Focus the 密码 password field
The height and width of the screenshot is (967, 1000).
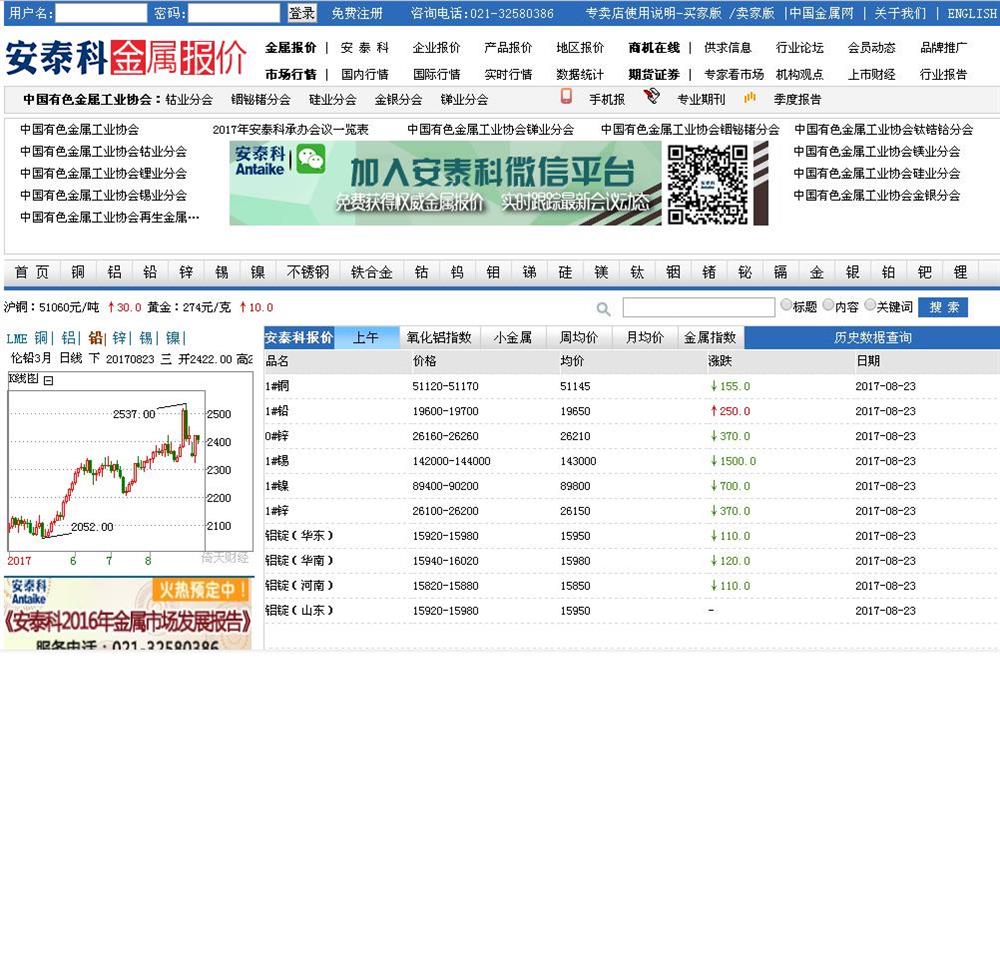click(x=233, y=13)
